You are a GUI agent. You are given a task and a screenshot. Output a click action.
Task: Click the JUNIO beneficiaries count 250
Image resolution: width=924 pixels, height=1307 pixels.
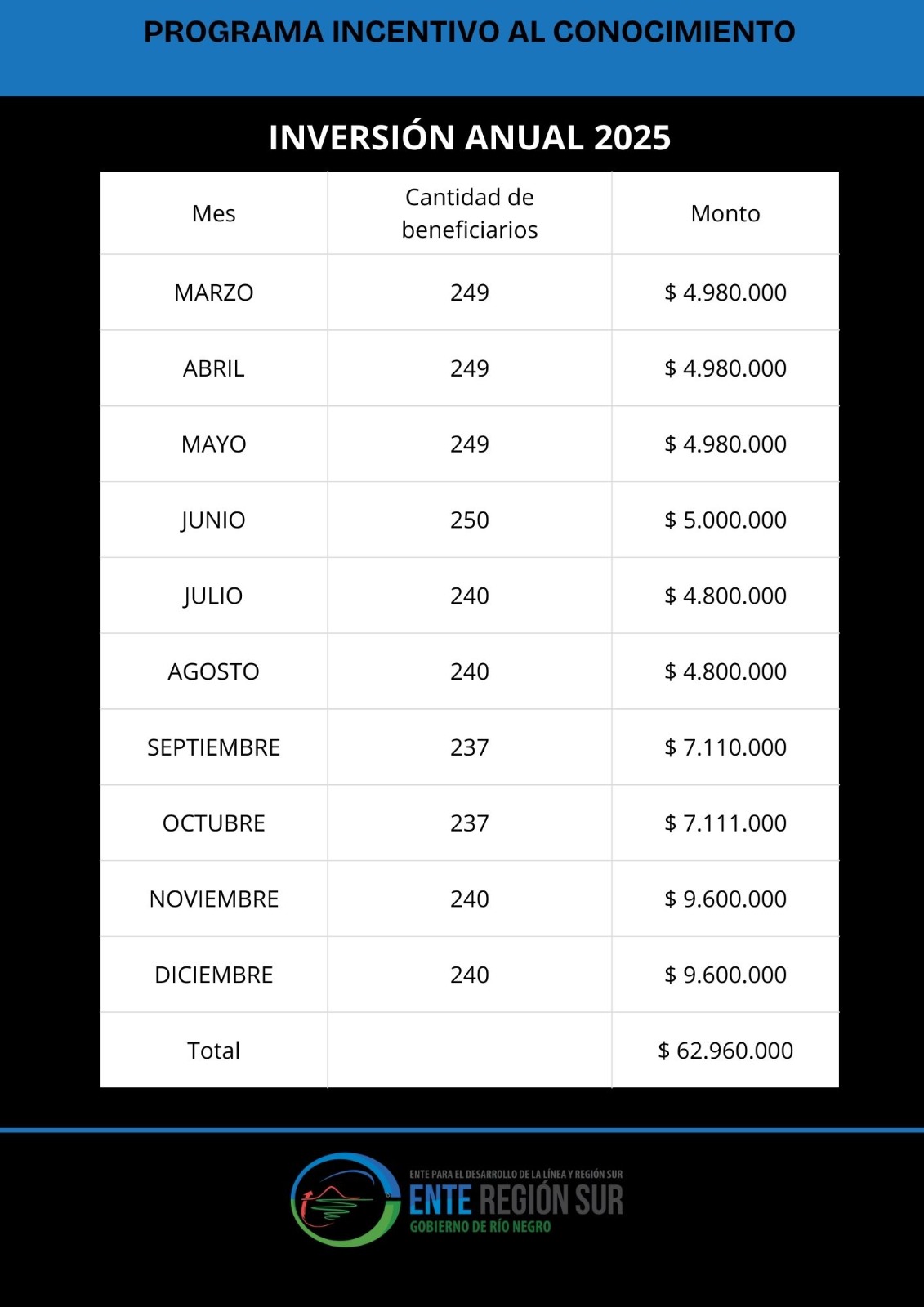click(469, 520)
